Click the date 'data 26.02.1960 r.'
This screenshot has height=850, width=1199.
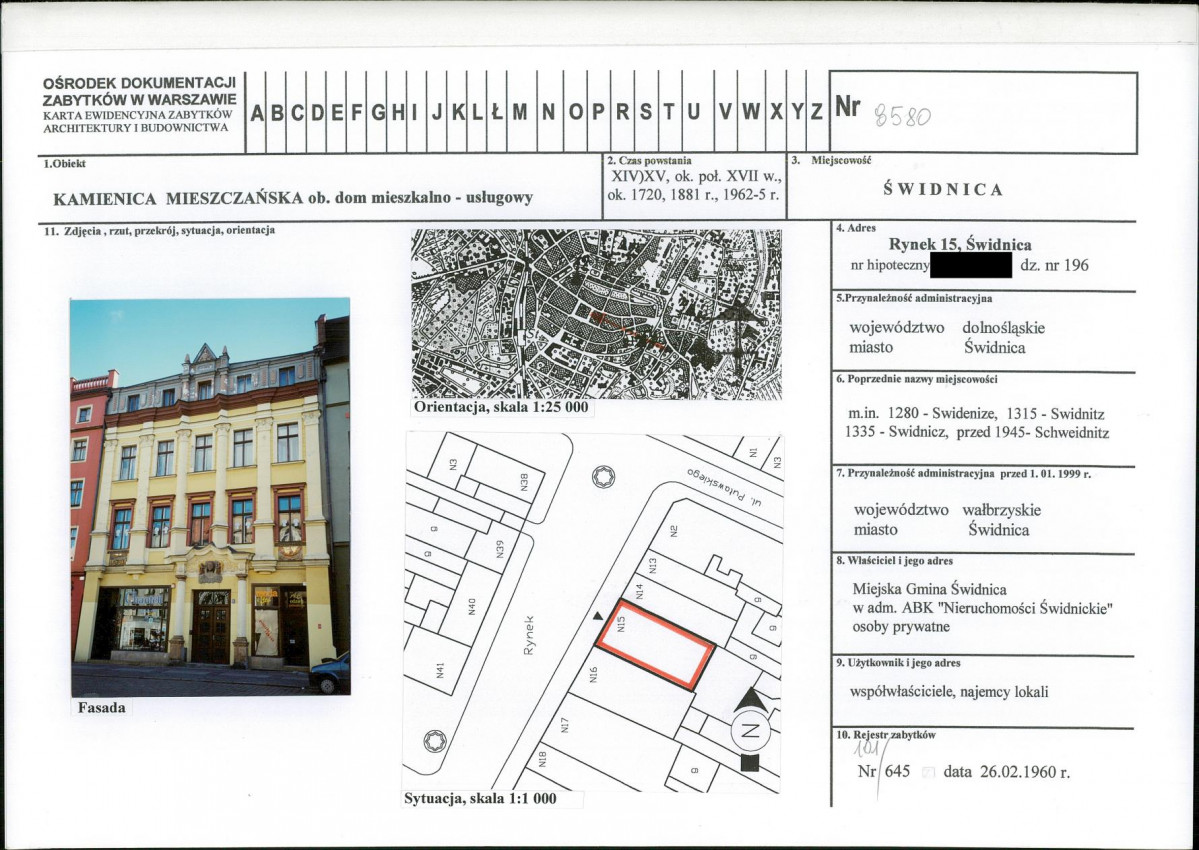point(1006,772)
